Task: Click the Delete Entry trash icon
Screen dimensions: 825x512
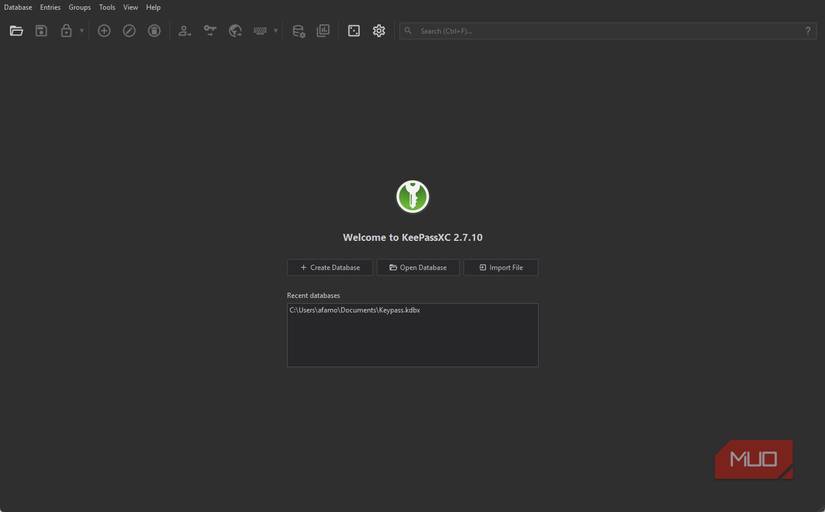Action: pos(154,31)
